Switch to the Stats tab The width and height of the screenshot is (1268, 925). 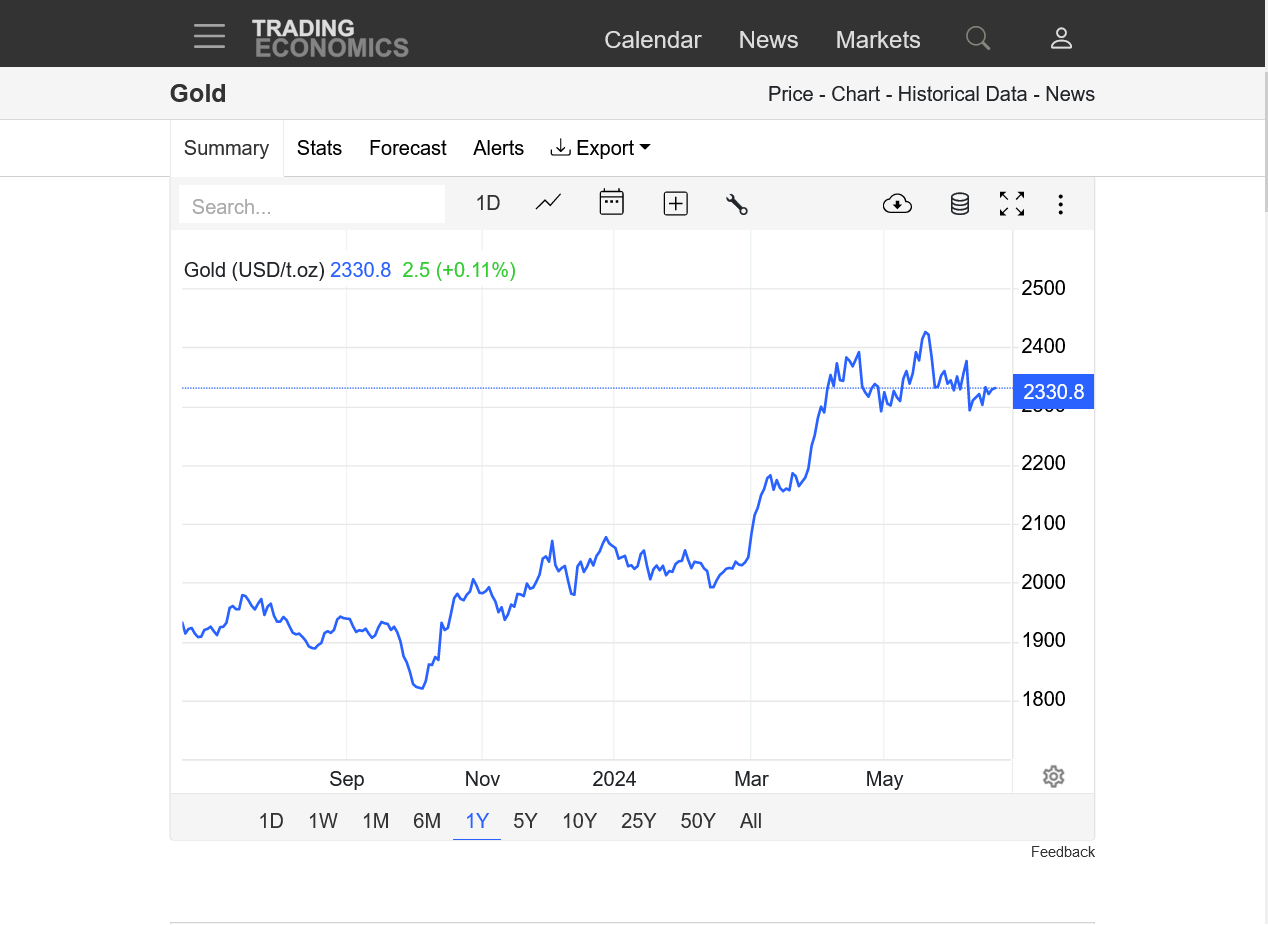[319, 148]
